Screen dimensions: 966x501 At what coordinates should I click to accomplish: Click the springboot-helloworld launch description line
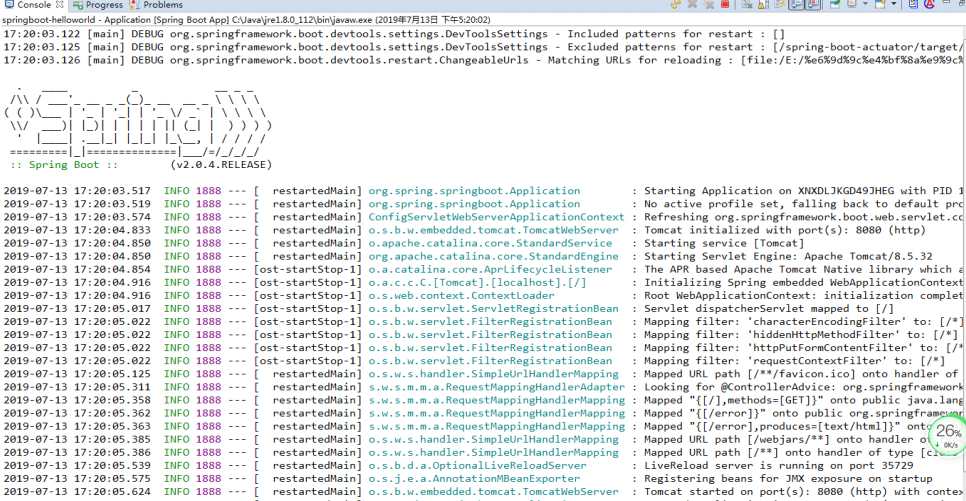click(246, 20)
